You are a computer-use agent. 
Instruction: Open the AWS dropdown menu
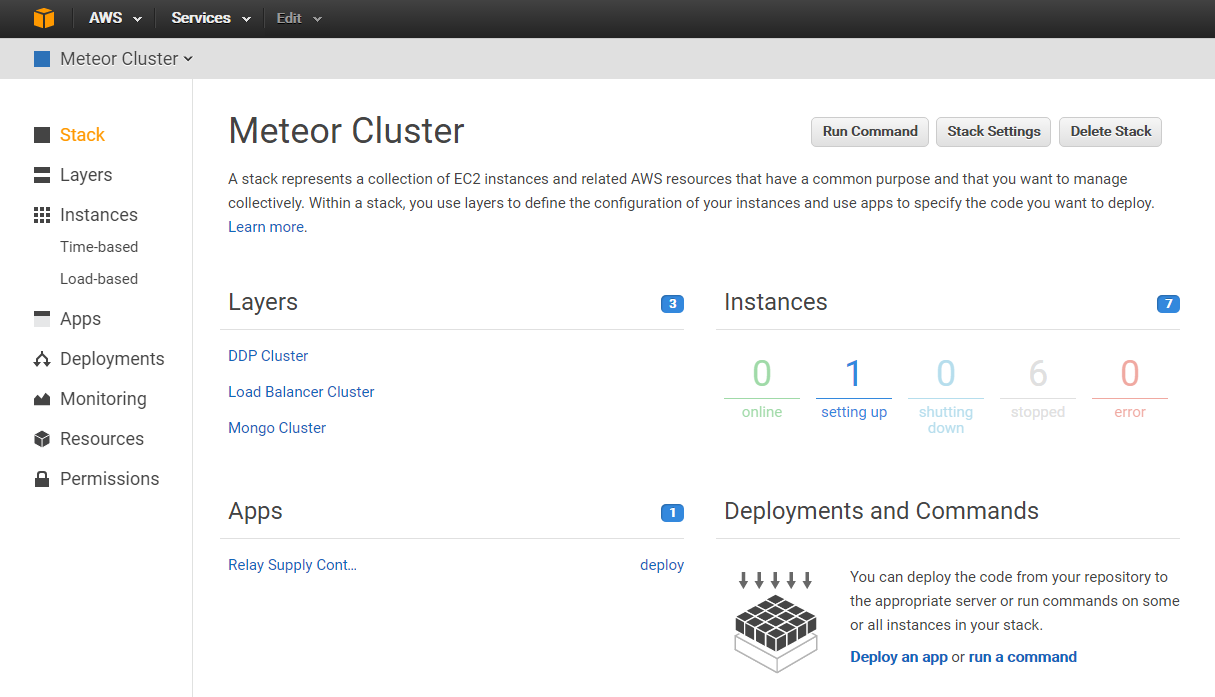pyautogui.click(x=115, y=18)
